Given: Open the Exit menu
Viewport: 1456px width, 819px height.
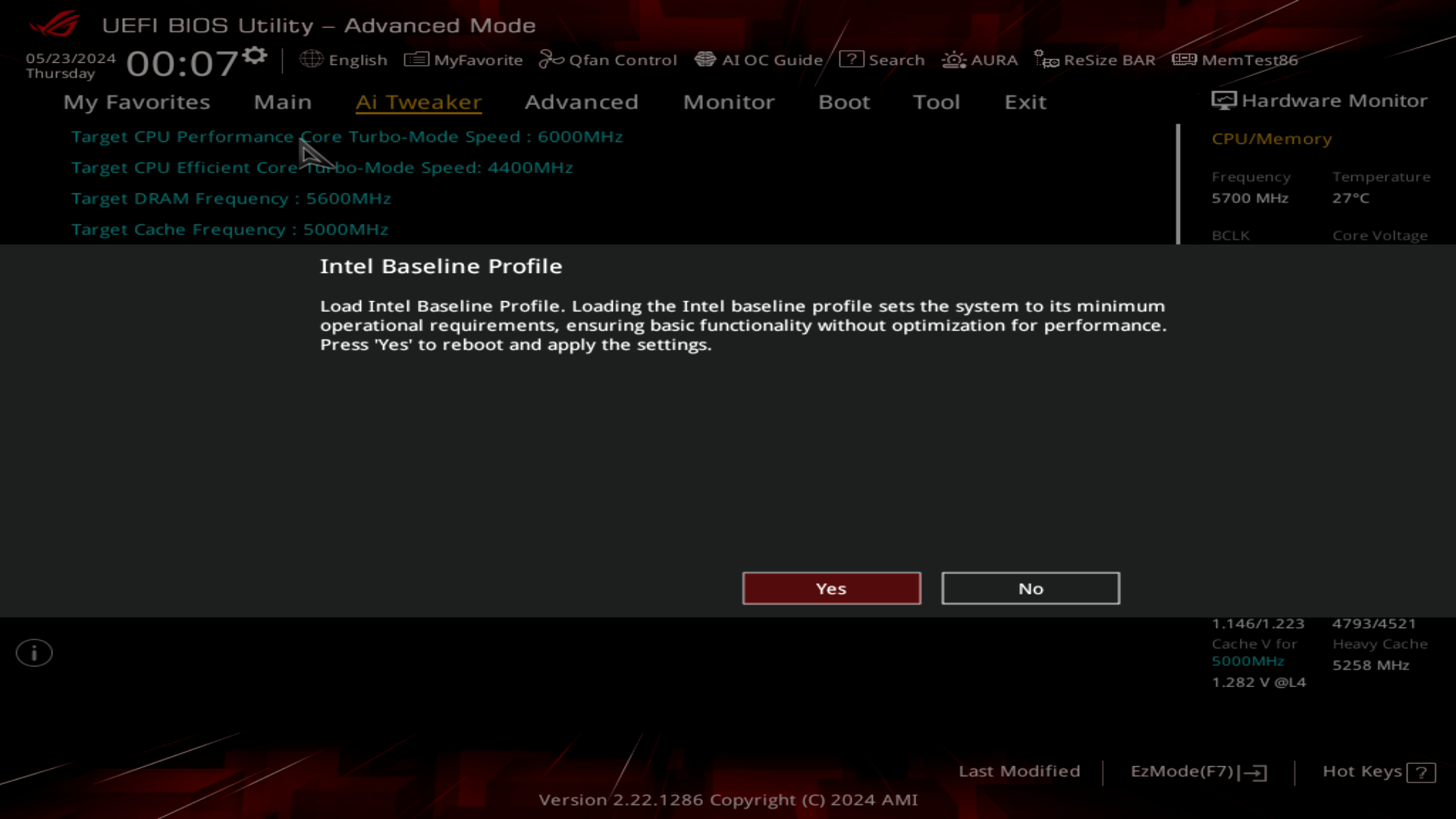Looking at the screenshot, I should (1025, 102).
